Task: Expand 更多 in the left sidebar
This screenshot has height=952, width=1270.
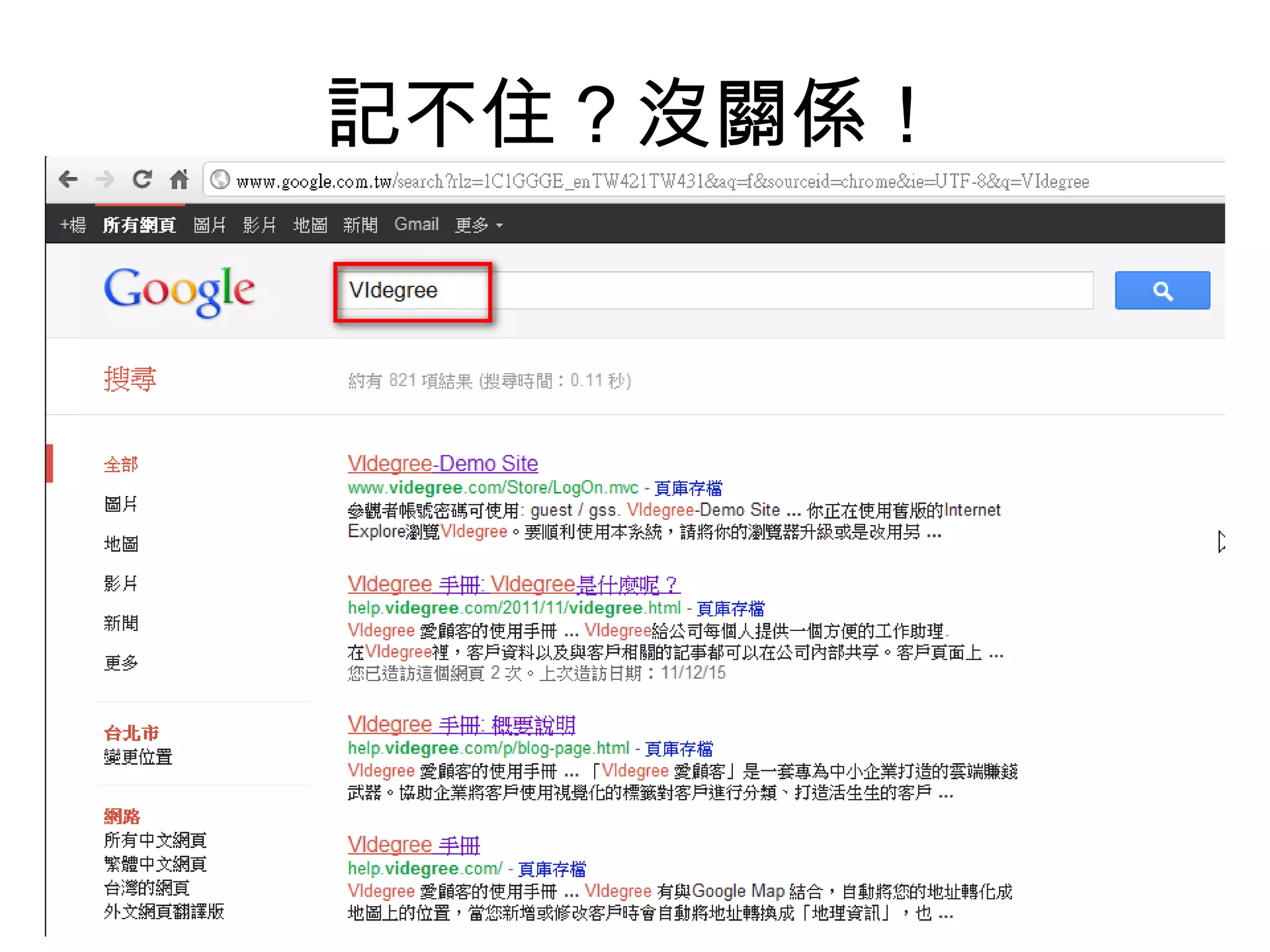Action: coord(121,663)
